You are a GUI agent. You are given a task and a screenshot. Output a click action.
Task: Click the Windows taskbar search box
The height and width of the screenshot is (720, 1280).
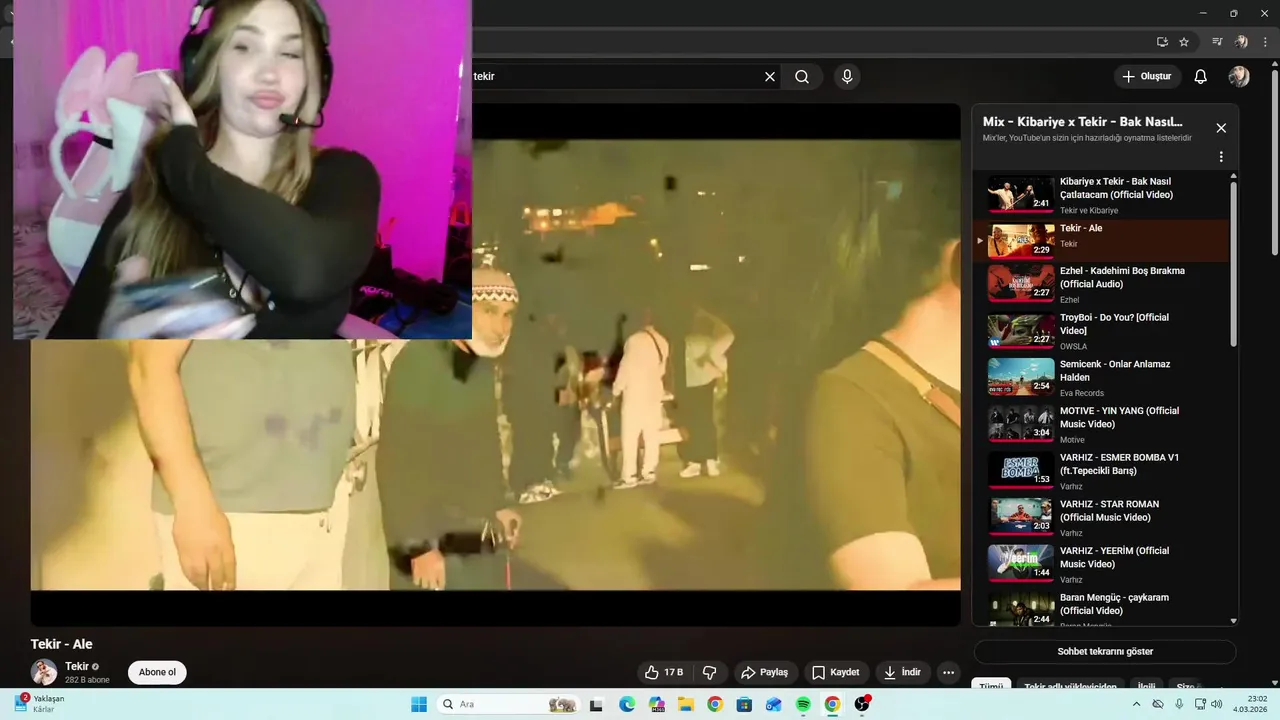point(509,704)
